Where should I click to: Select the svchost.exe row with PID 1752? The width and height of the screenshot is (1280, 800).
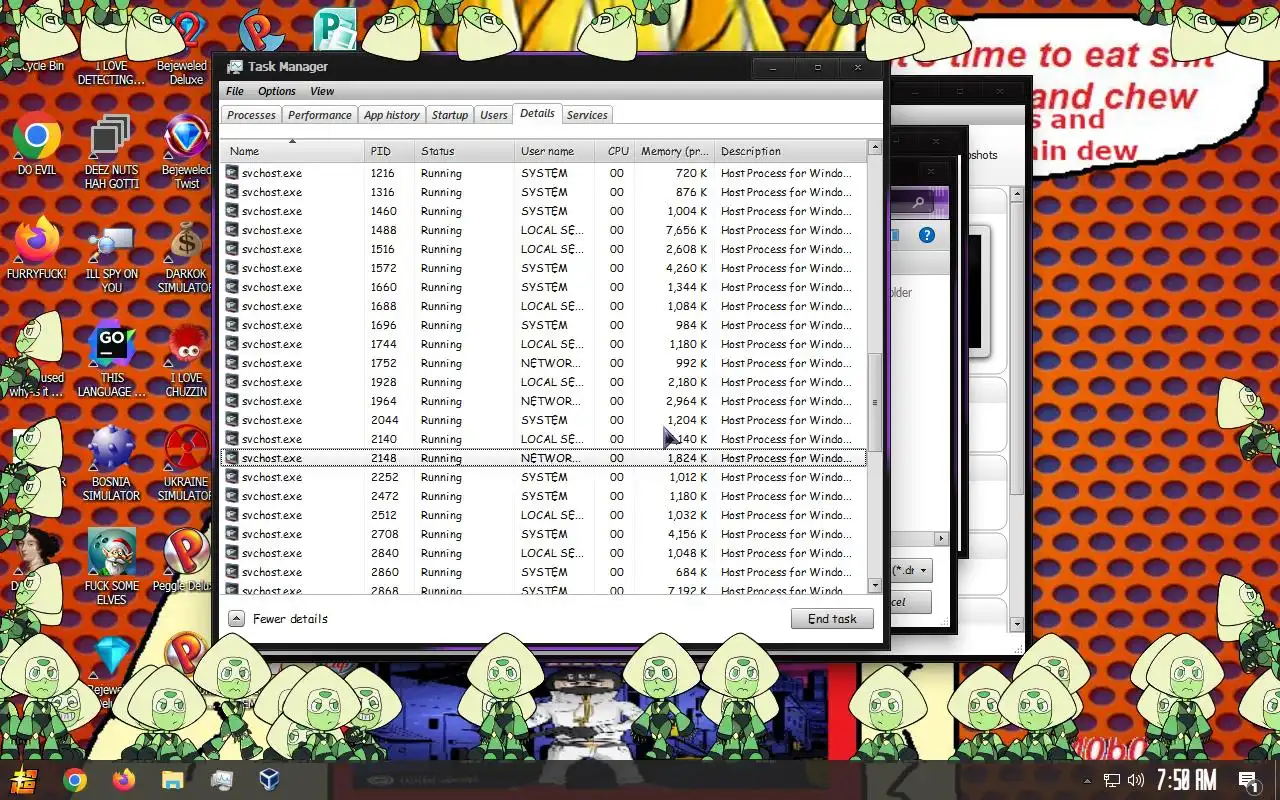[543, 363]
